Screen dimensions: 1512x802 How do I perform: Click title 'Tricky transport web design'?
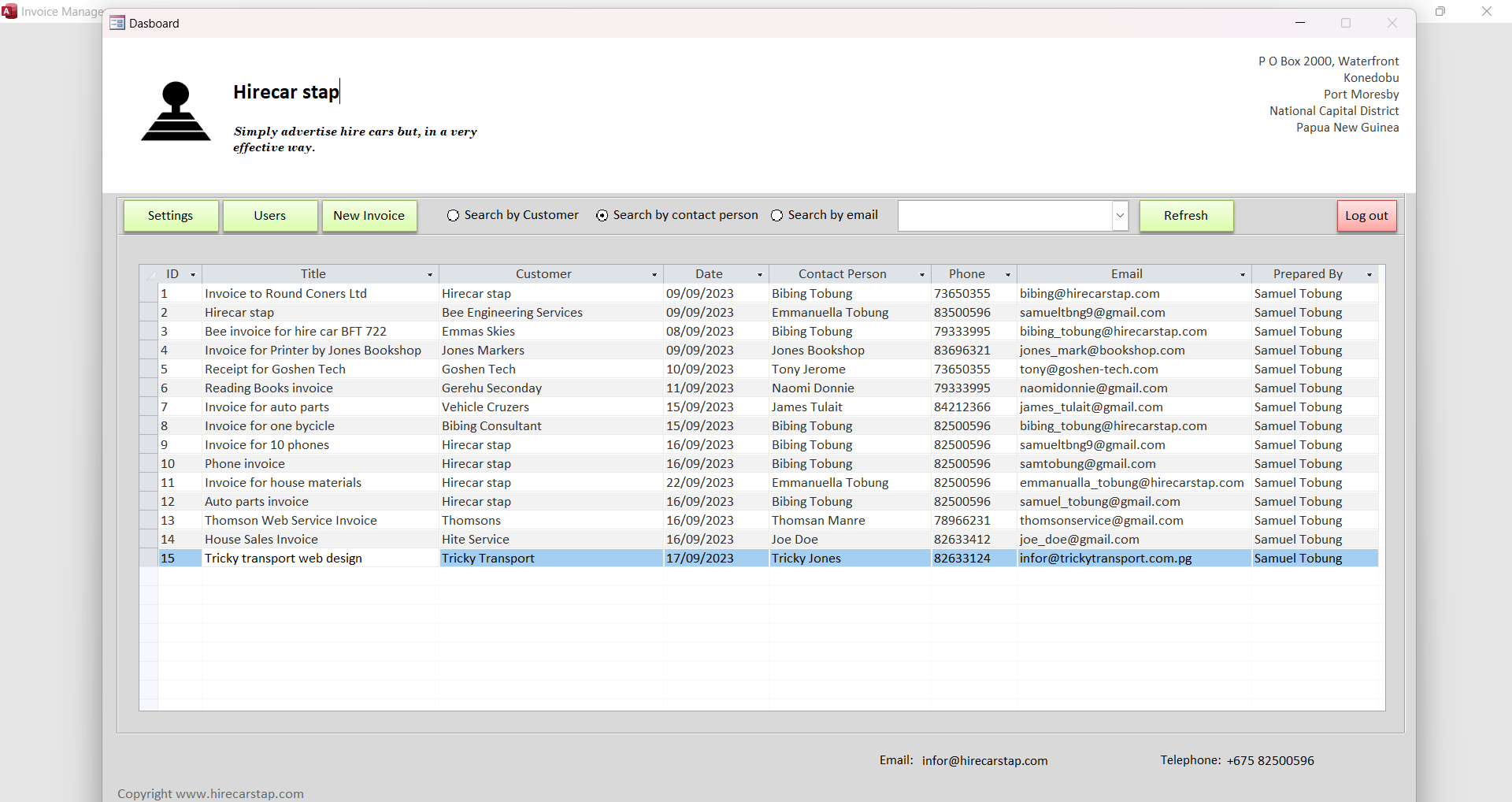(x=283, y=558)
